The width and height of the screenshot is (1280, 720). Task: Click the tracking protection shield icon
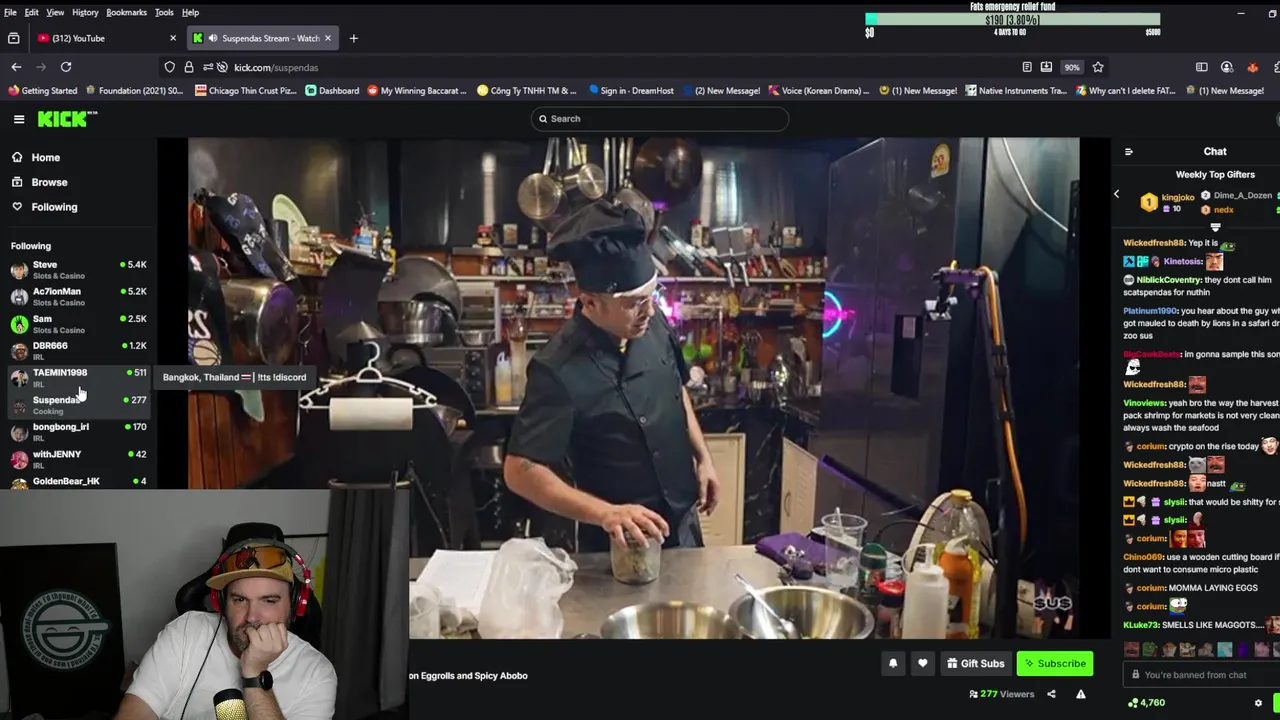click(170, 67)
